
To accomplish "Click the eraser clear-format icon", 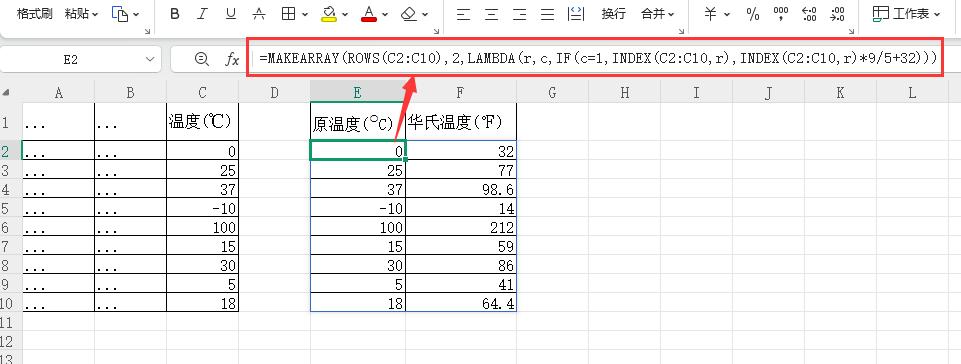I will pos(409,14).
